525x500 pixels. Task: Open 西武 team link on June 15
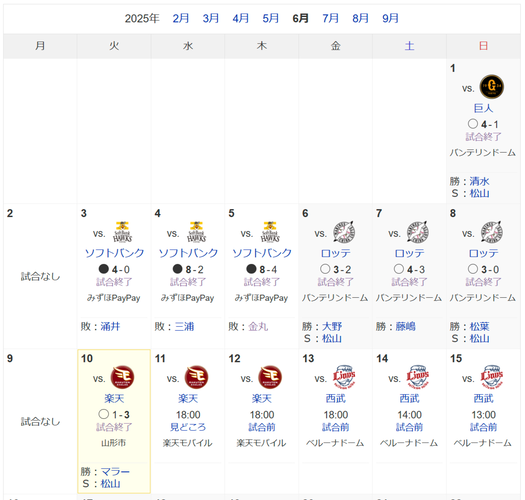click(x=483, y=399)
